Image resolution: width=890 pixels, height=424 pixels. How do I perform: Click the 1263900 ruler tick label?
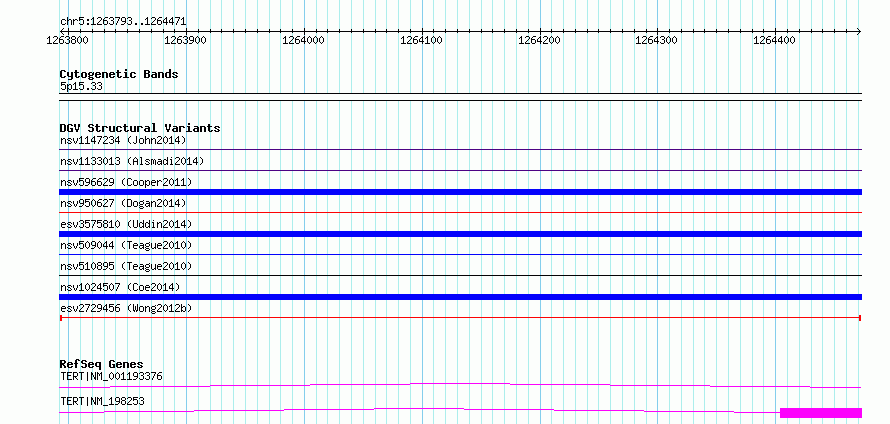coord(186,40)
